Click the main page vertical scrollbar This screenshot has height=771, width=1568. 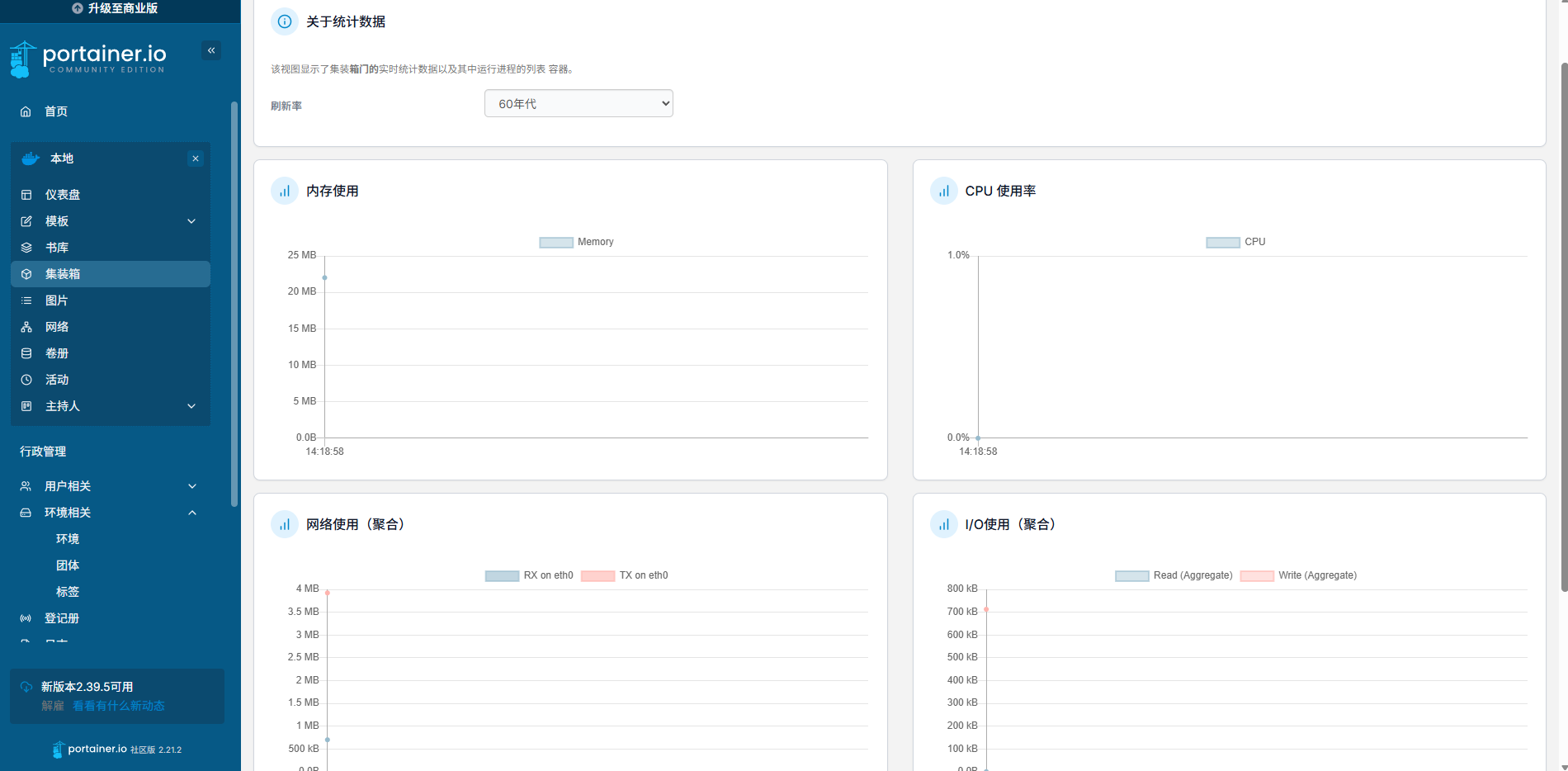1564,327
